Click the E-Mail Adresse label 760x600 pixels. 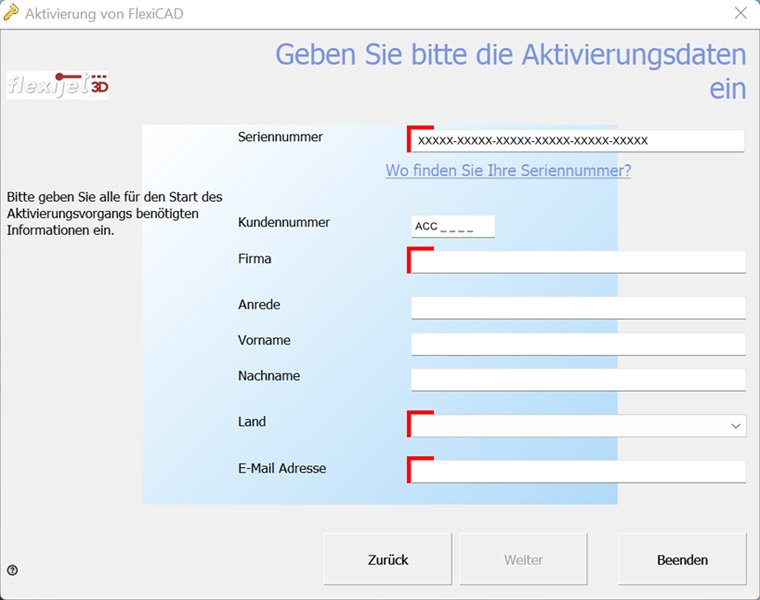(282, 468)
